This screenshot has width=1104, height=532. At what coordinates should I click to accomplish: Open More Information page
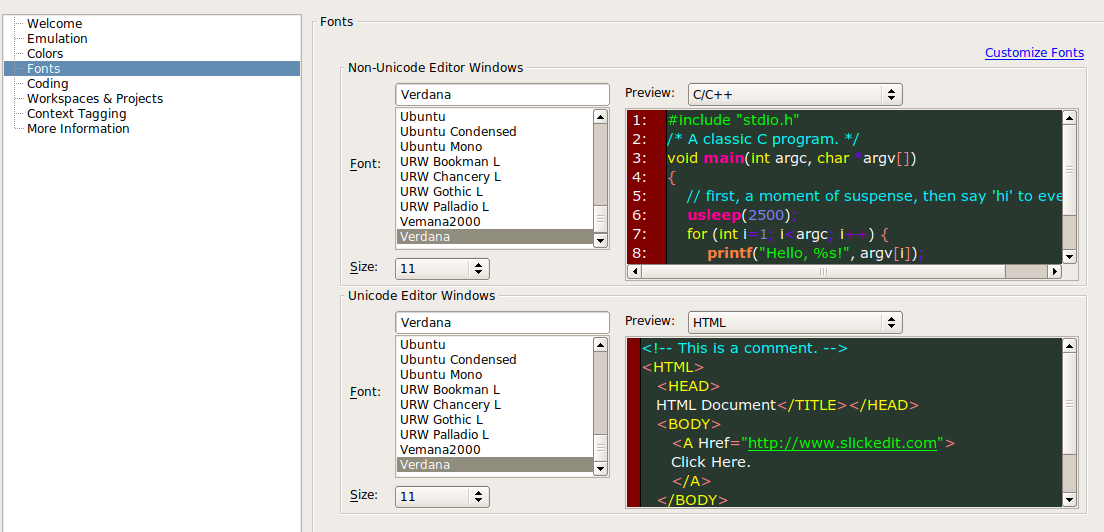[x=78, y=129]
